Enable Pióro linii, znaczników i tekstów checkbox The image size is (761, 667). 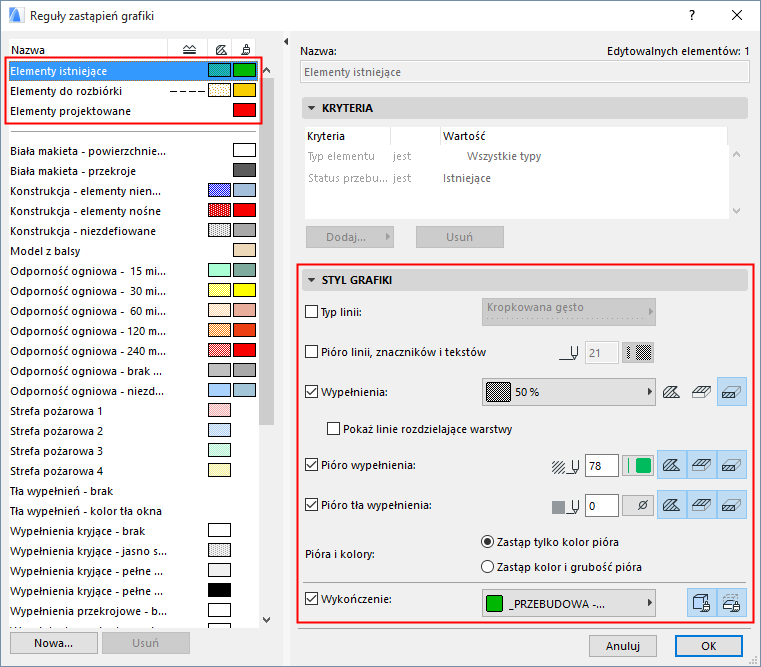pos(311,352)
